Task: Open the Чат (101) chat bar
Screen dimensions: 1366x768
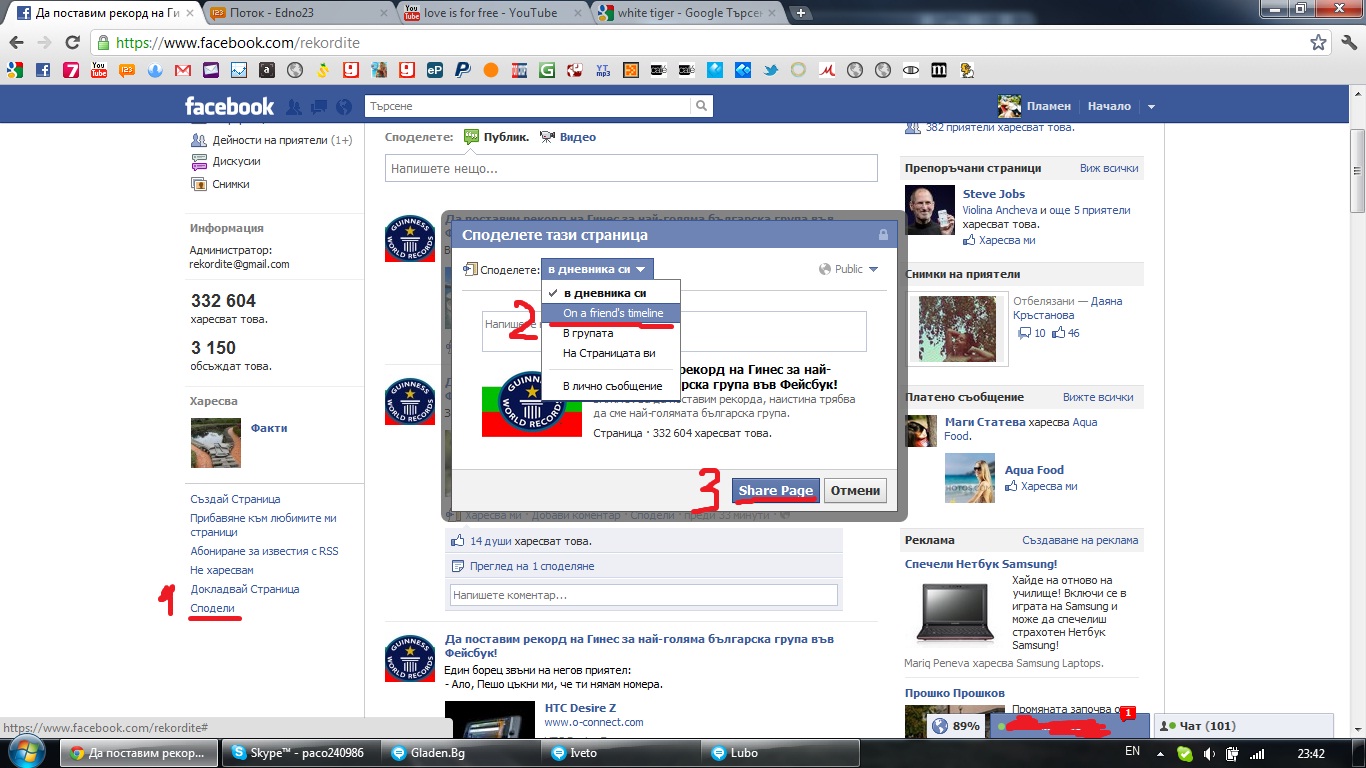Action: pyautogui.click(x=1243, y=726)
